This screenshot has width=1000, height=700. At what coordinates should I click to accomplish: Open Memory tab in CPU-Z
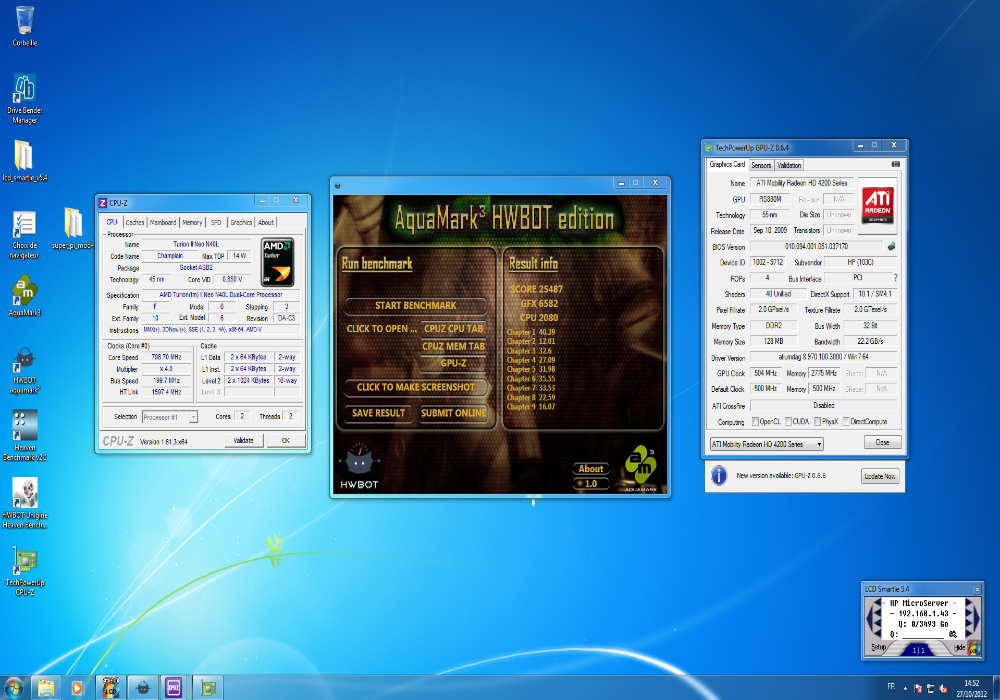click(x=192, y=222)
